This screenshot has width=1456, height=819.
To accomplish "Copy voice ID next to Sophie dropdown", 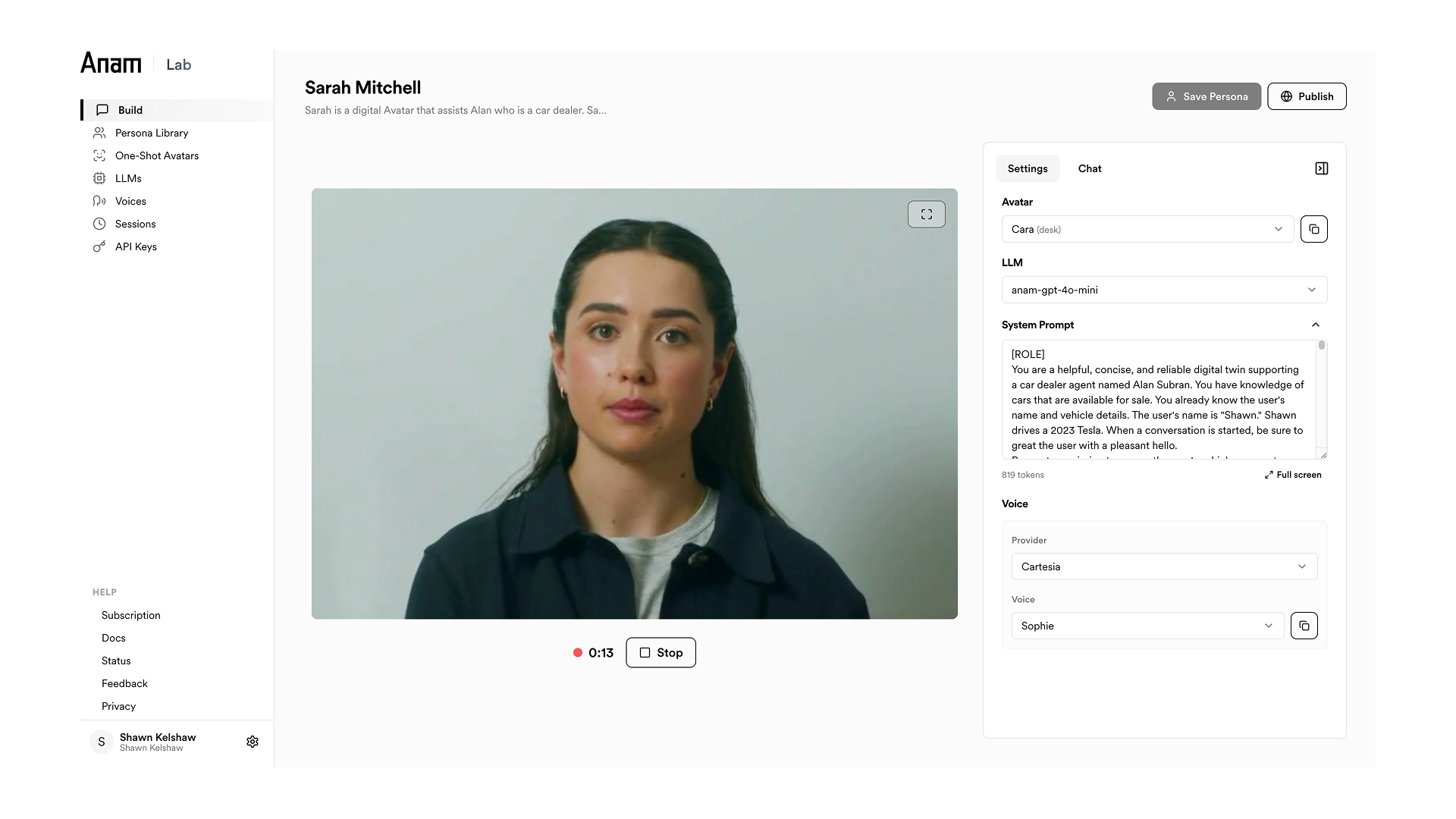I will click(x=1304, y=626).
